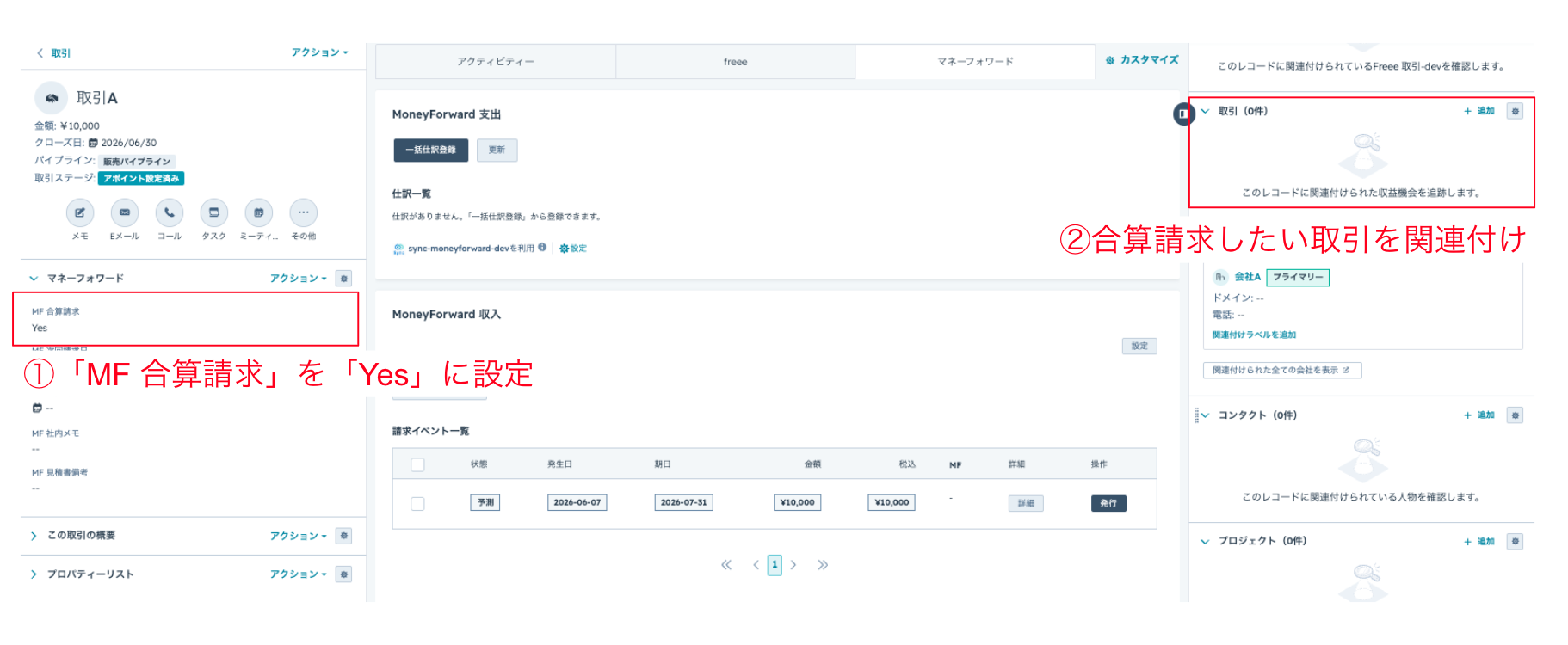Switch to the マネーフォワード tab

(x=975, y=62)
